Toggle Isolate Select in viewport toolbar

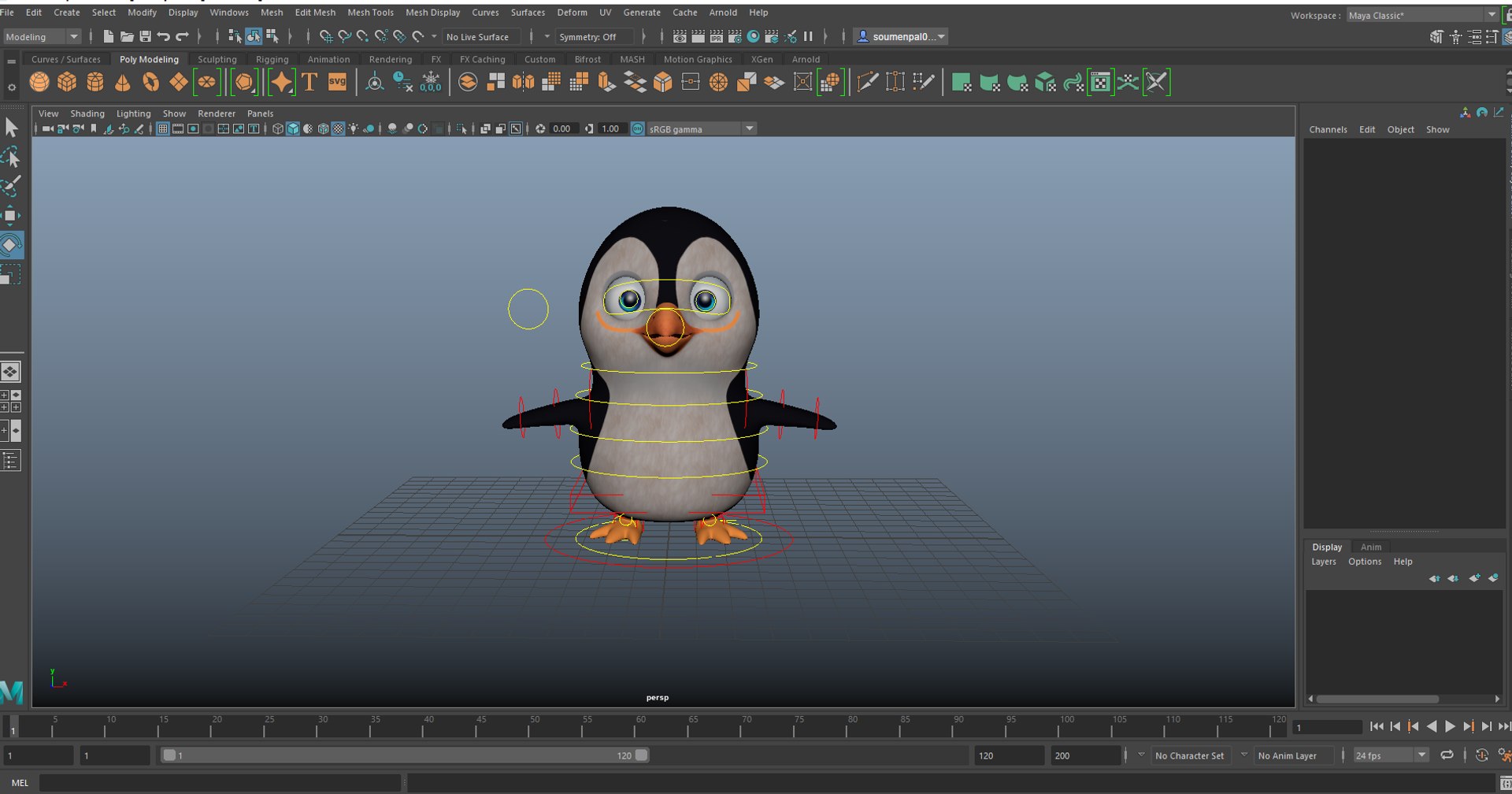(462, 128)
